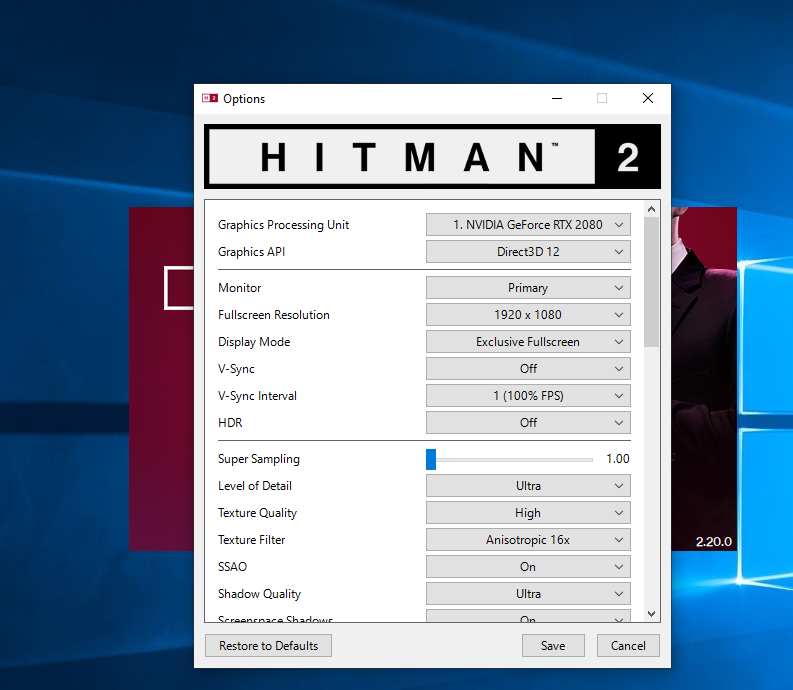Click the Shadow Quality label

pos(259,594)
